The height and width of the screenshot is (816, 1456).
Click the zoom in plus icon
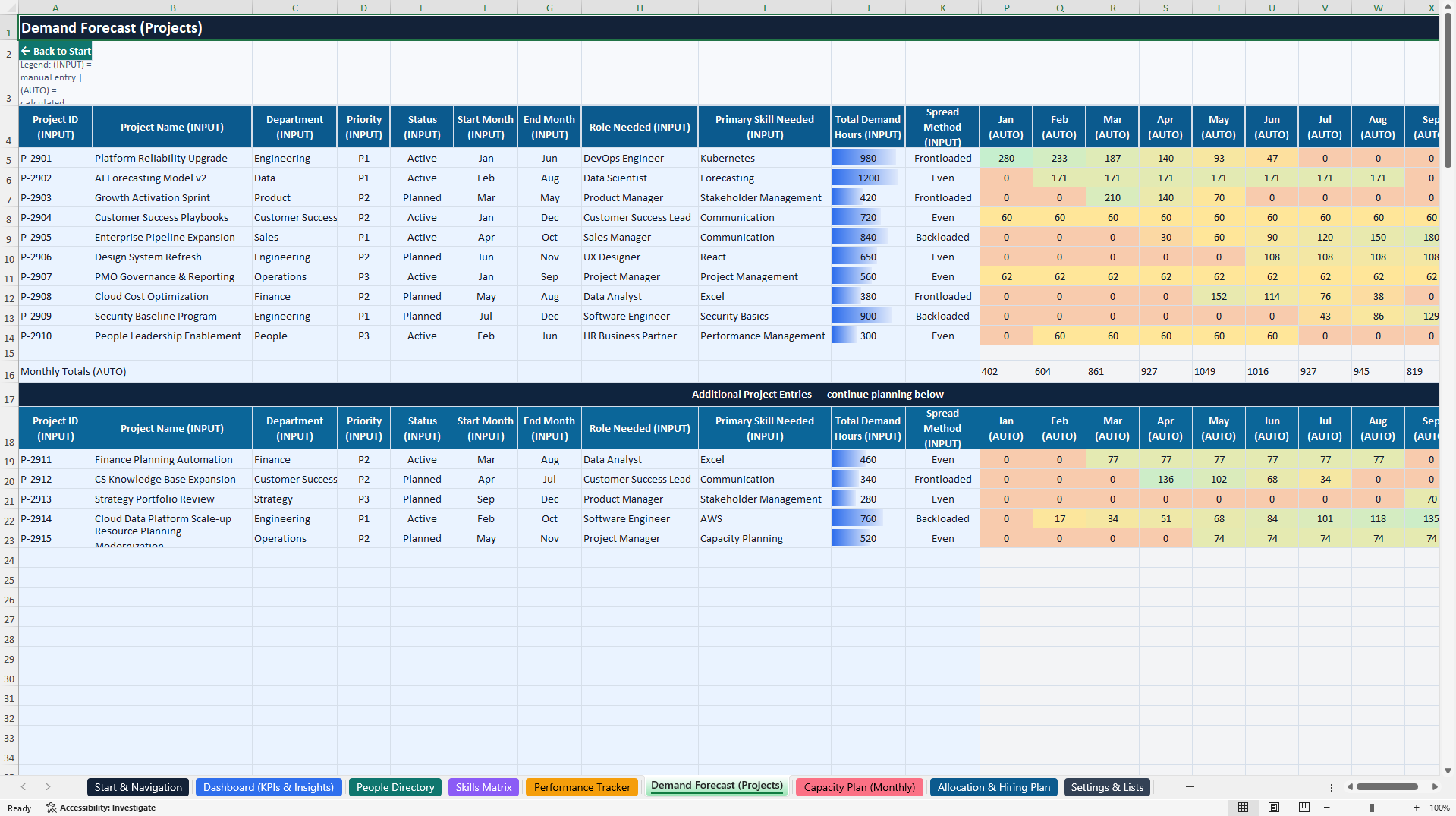(x=1416, y=808)
